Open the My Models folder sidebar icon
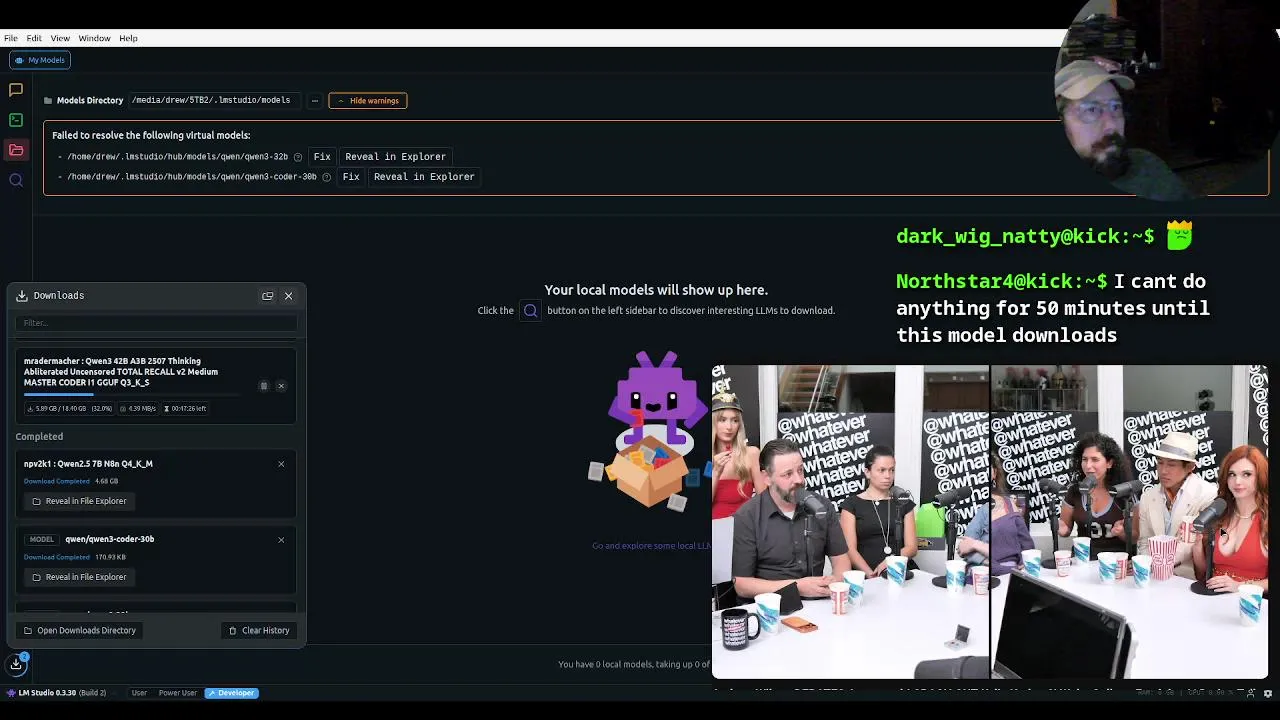 (x=16, y=150)
